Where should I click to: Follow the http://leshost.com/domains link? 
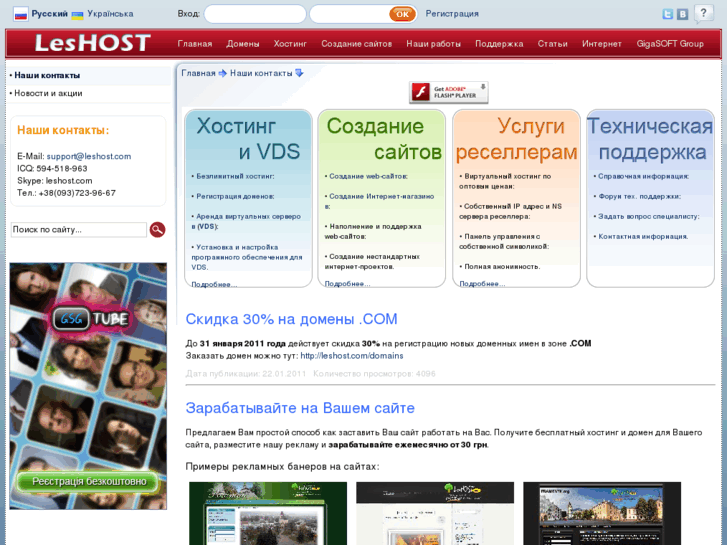[x=352, y=356]
